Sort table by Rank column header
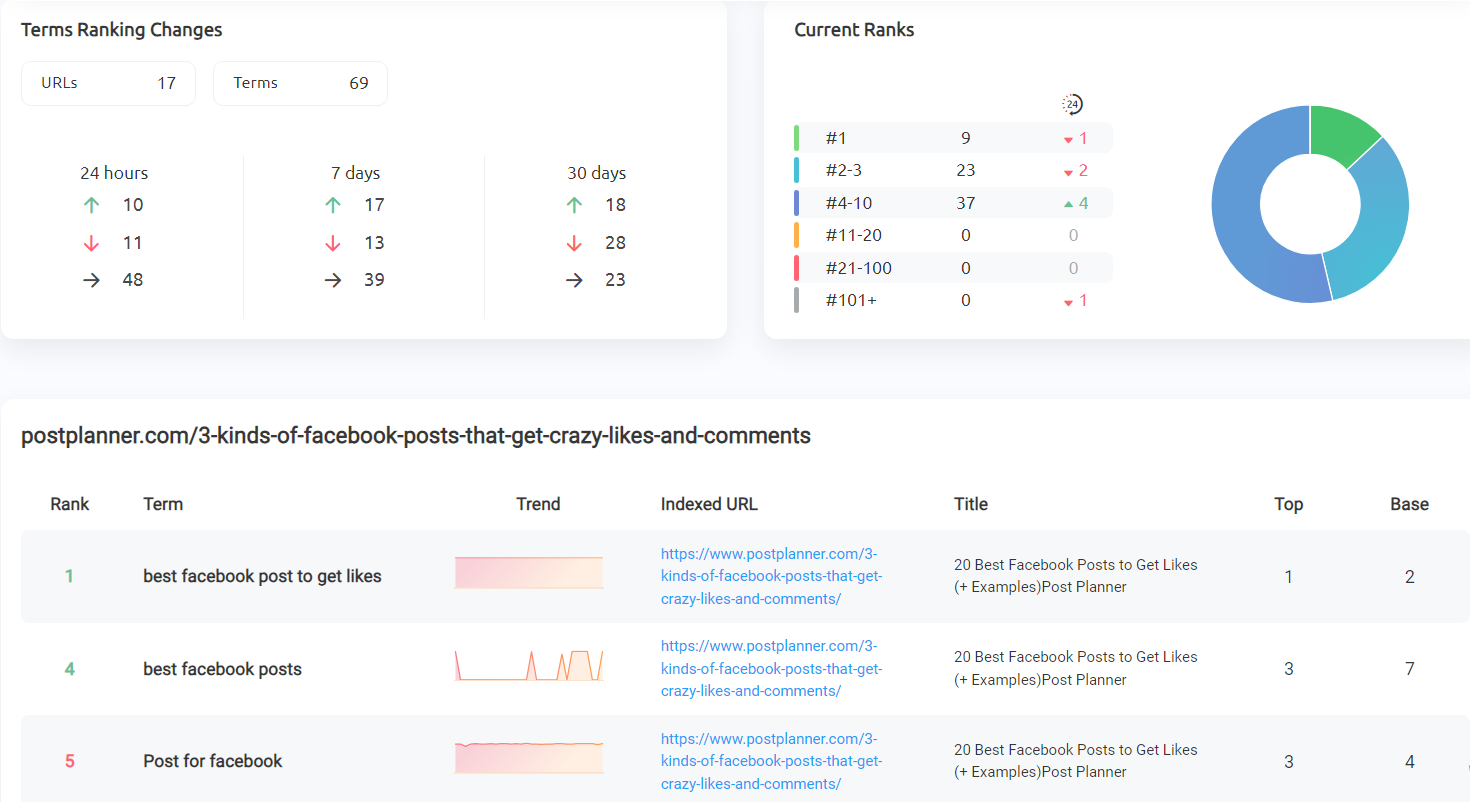 coord(70,504)
